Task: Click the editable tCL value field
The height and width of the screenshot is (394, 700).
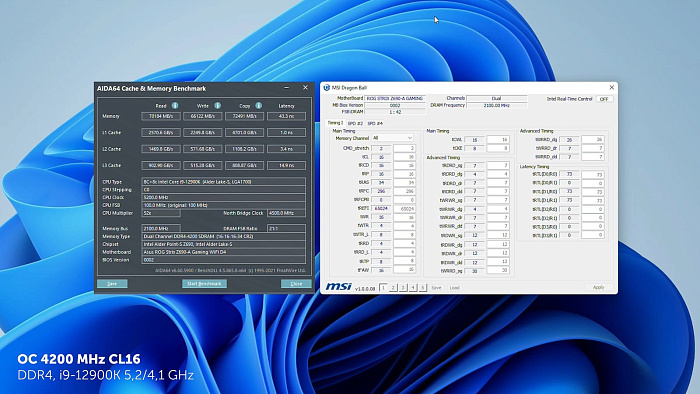Action: point(404,157)
